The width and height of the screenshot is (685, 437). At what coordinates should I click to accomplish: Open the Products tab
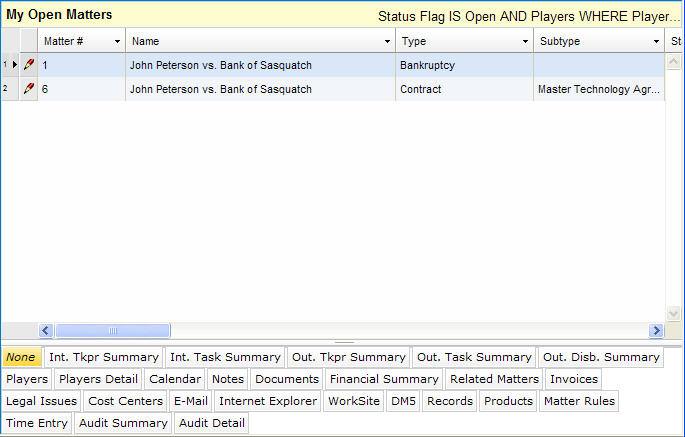coord(508,401)
